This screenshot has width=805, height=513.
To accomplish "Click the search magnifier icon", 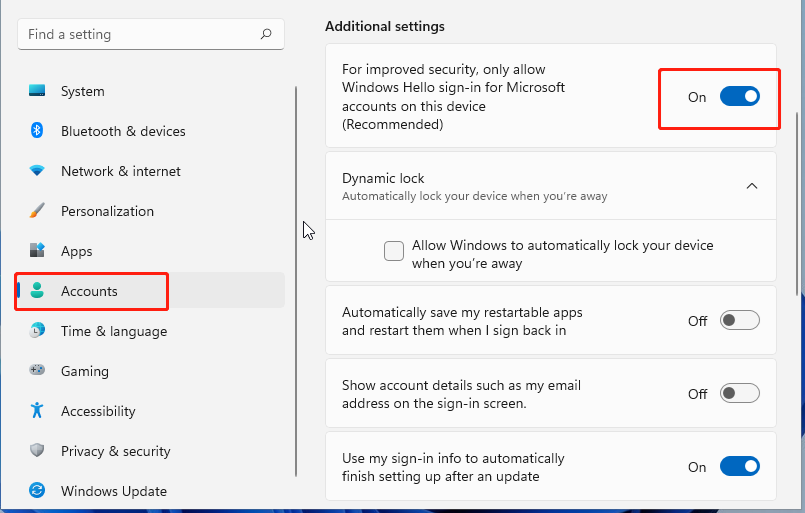I will 266,34.
